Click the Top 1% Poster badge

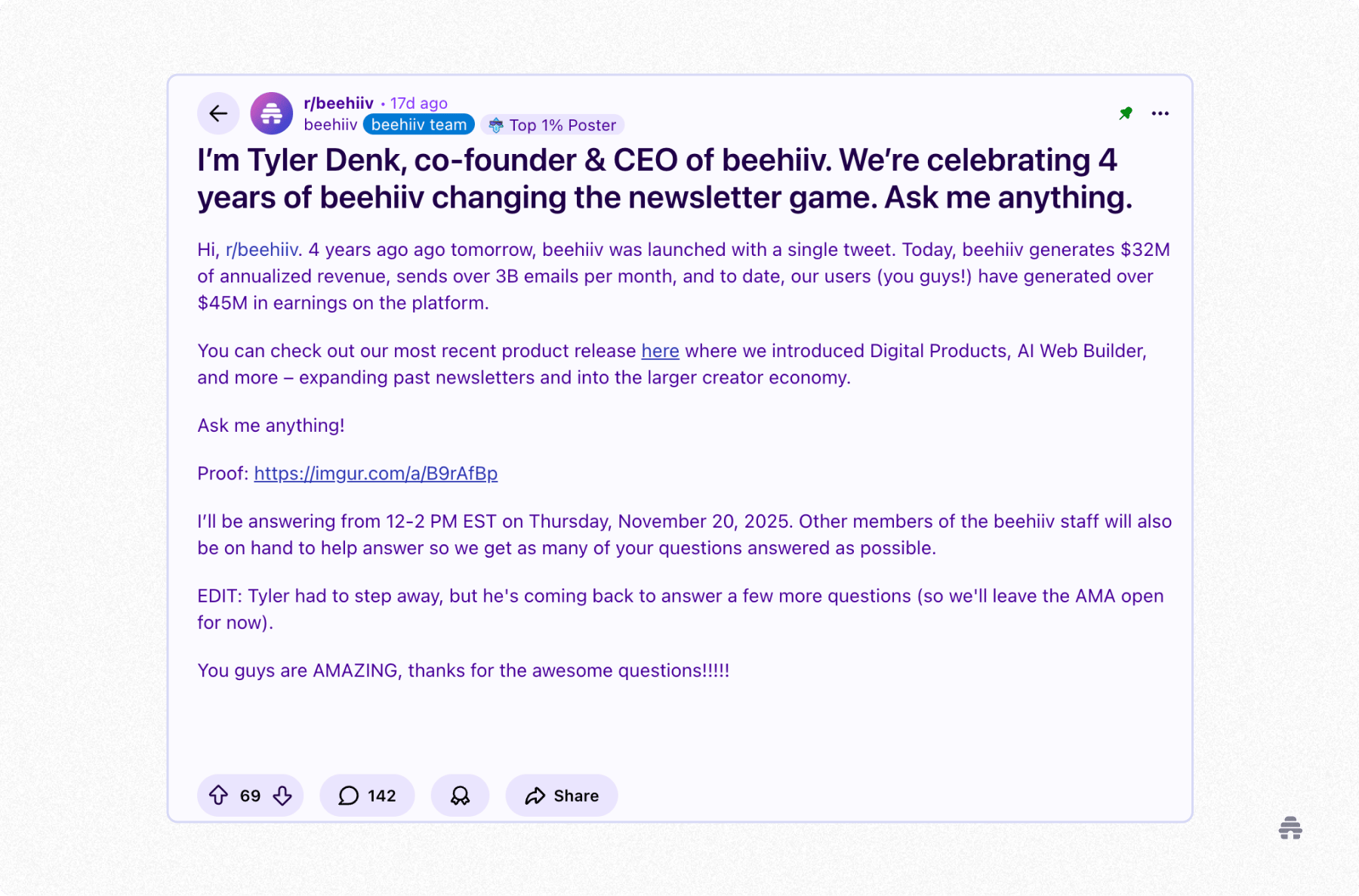pyautogui.click(x=552, y=125)
